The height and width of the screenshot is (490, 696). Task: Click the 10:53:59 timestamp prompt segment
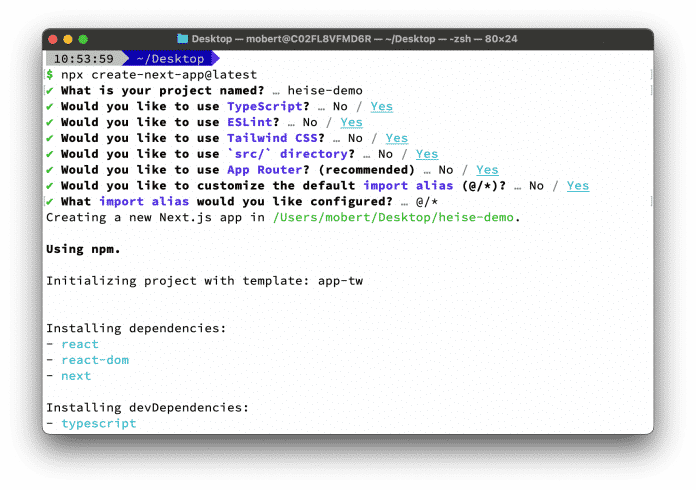pos(83,59)
